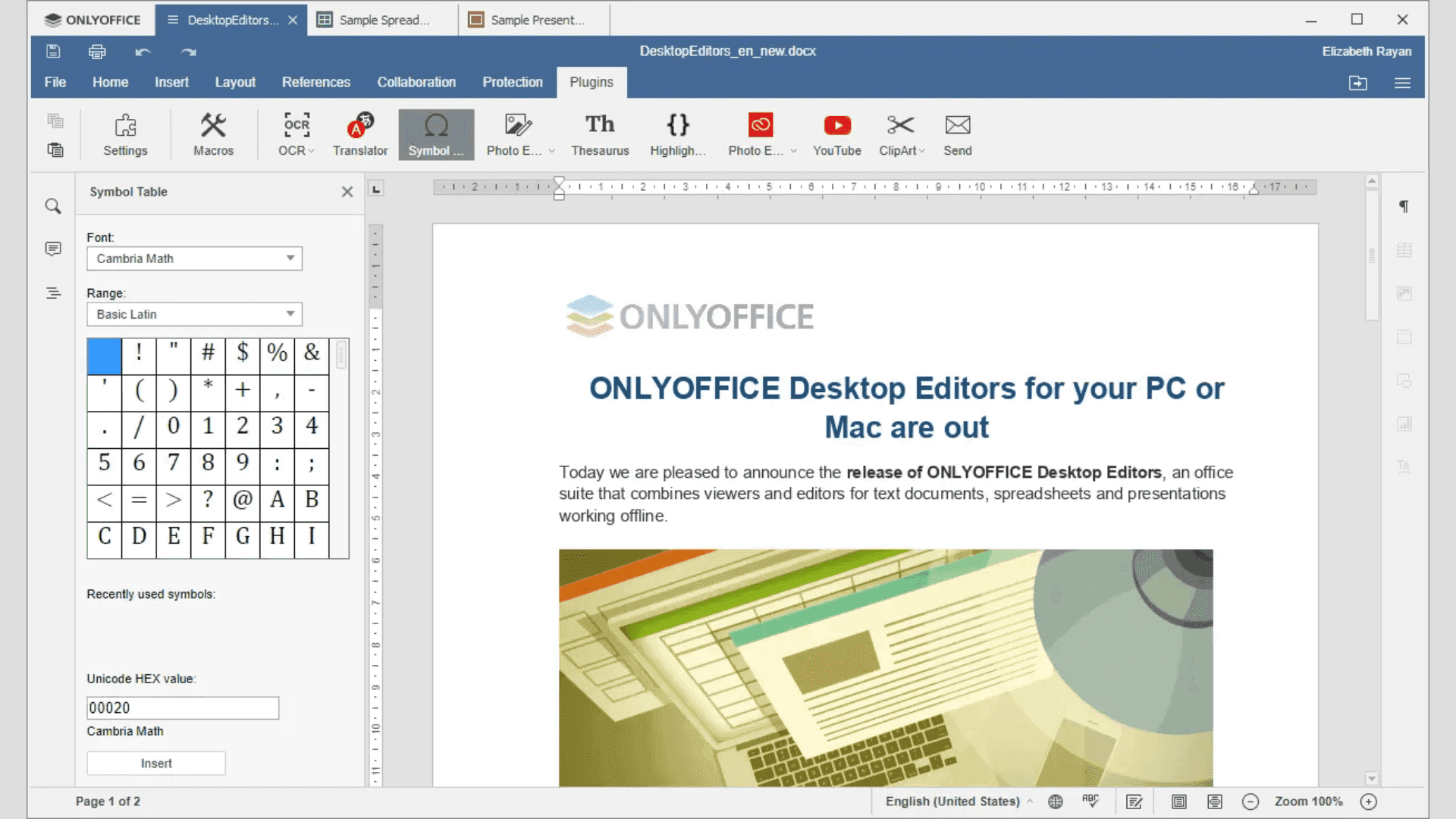The image size is (1456, 819).
Task: Toggle spell checking in status bar
Action: click(1090, 802)
